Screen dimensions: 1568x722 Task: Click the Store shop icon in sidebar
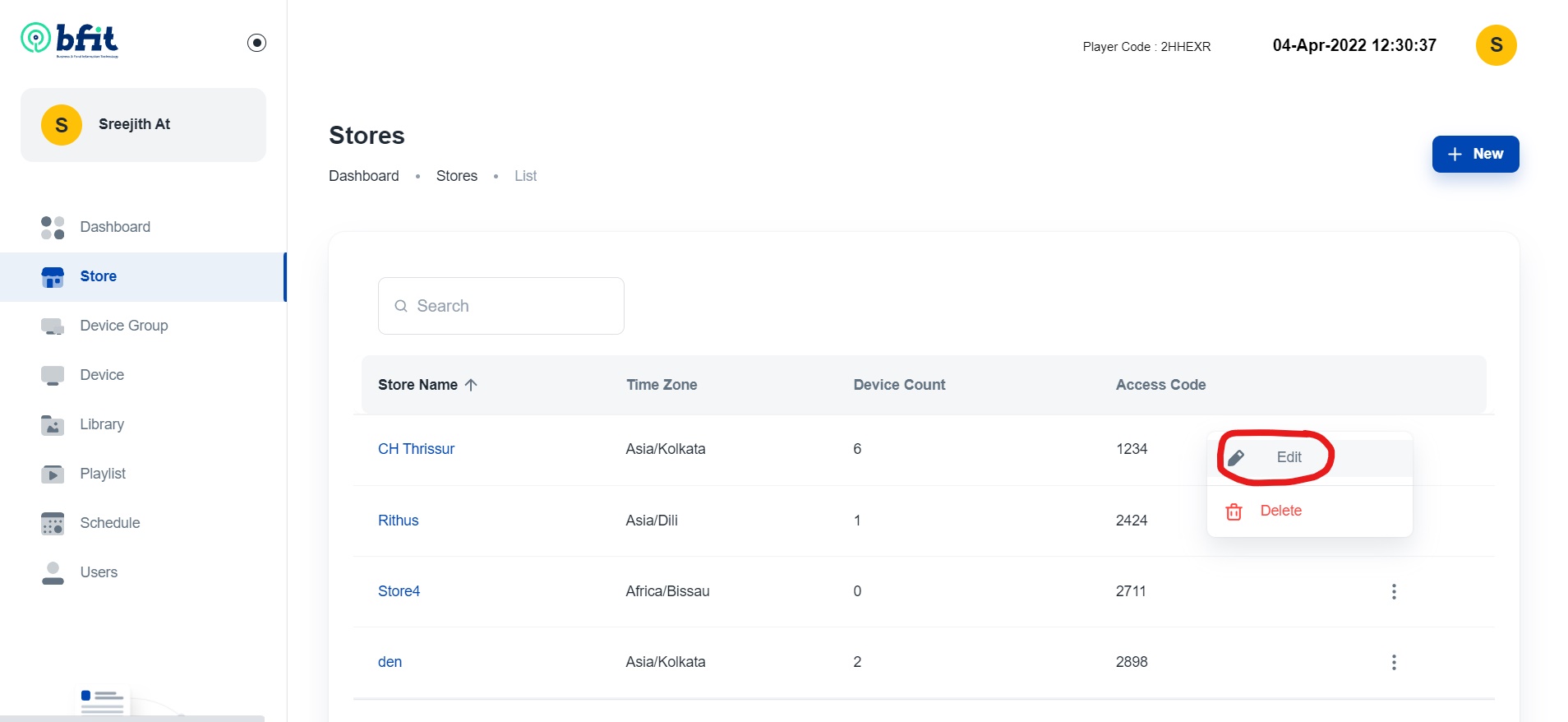[x=53, y=277]
